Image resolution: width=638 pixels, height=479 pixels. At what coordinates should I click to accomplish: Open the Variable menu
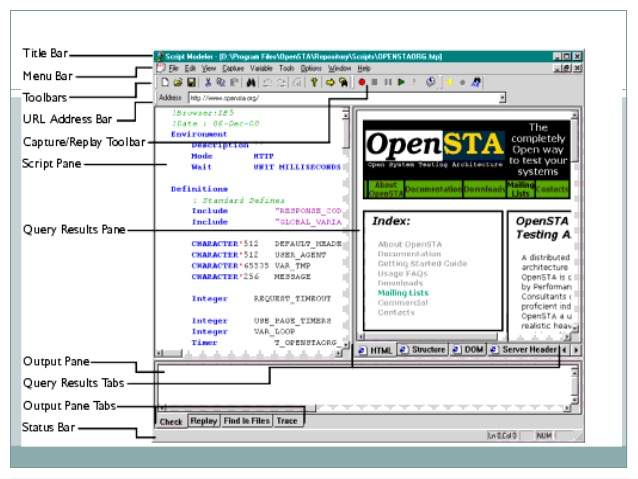(261, 68)
